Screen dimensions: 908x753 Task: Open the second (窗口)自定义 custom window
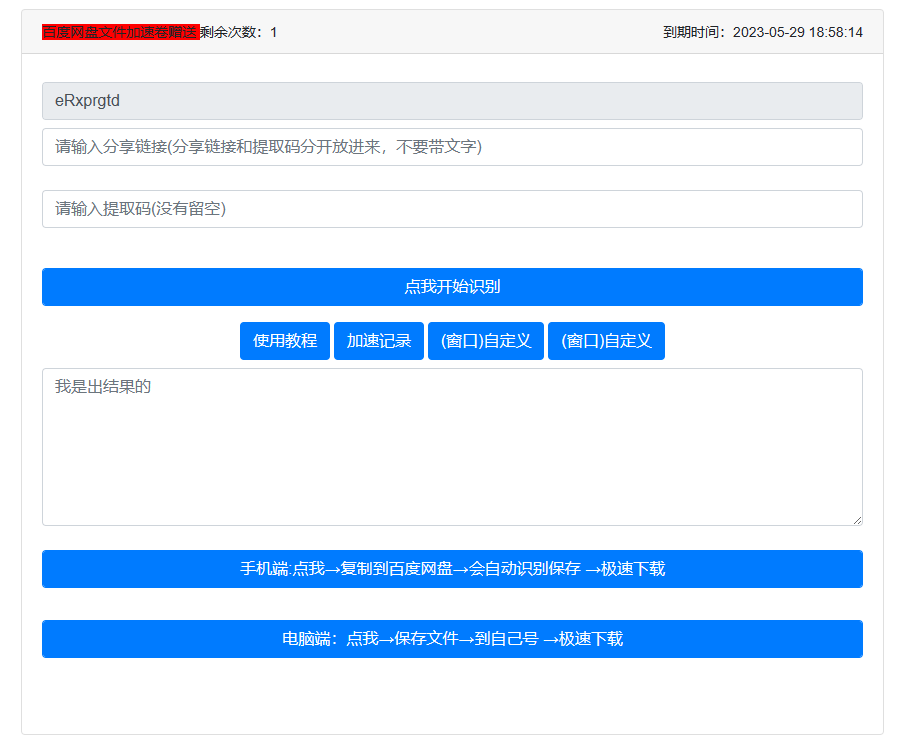click(x=606, y=341)
